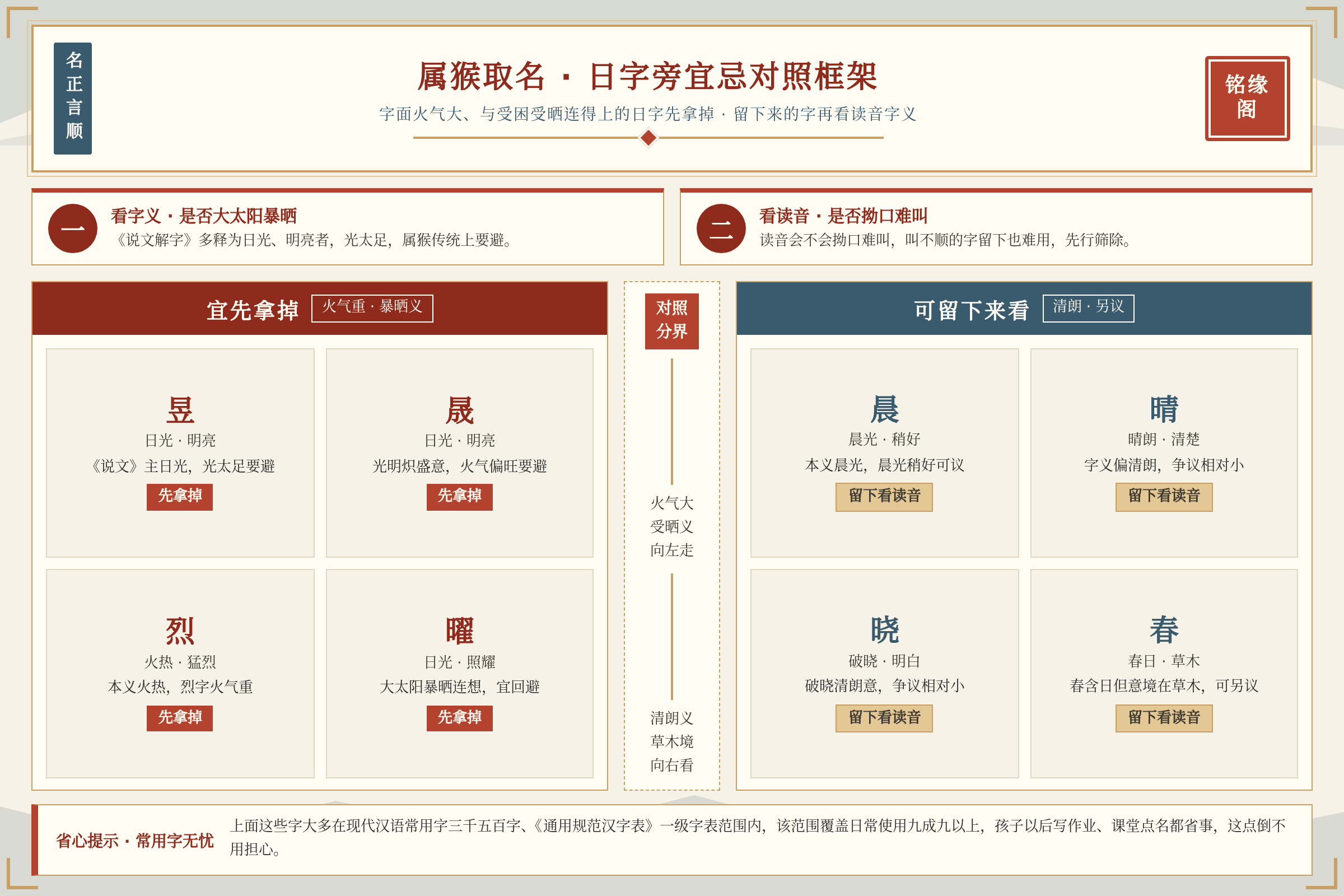Click the line 大太阳暴晒连想，宜回避
The image size is (1344, 896).
point(459,687)
